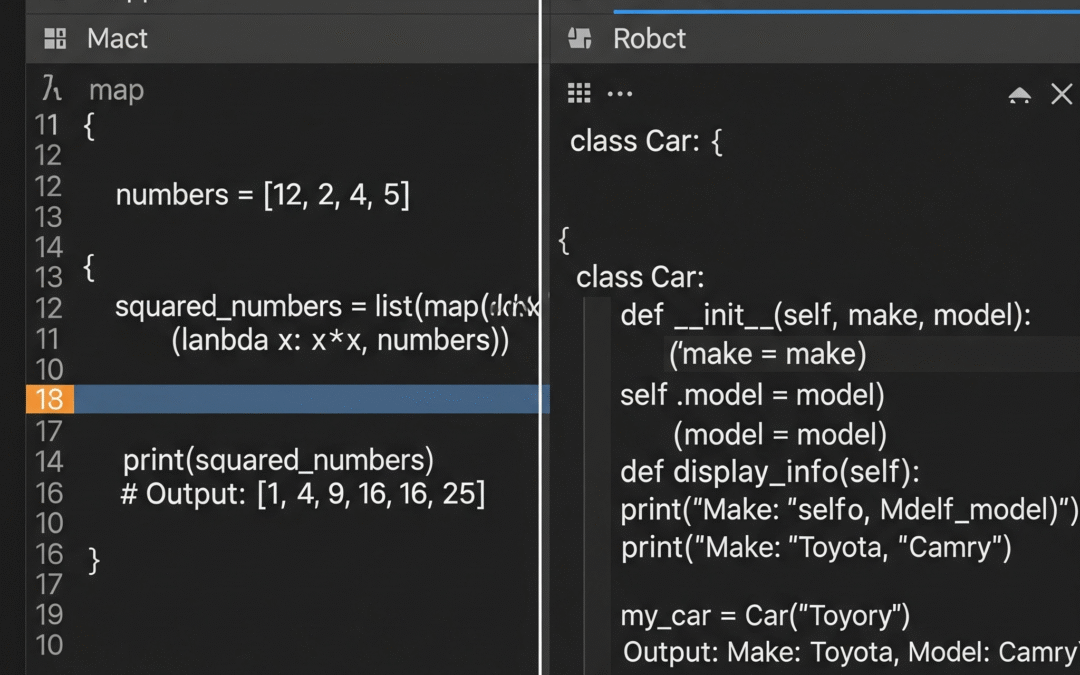
Task: Click the dotted grid icon in Robct panel
Action: tap(579, 93)
